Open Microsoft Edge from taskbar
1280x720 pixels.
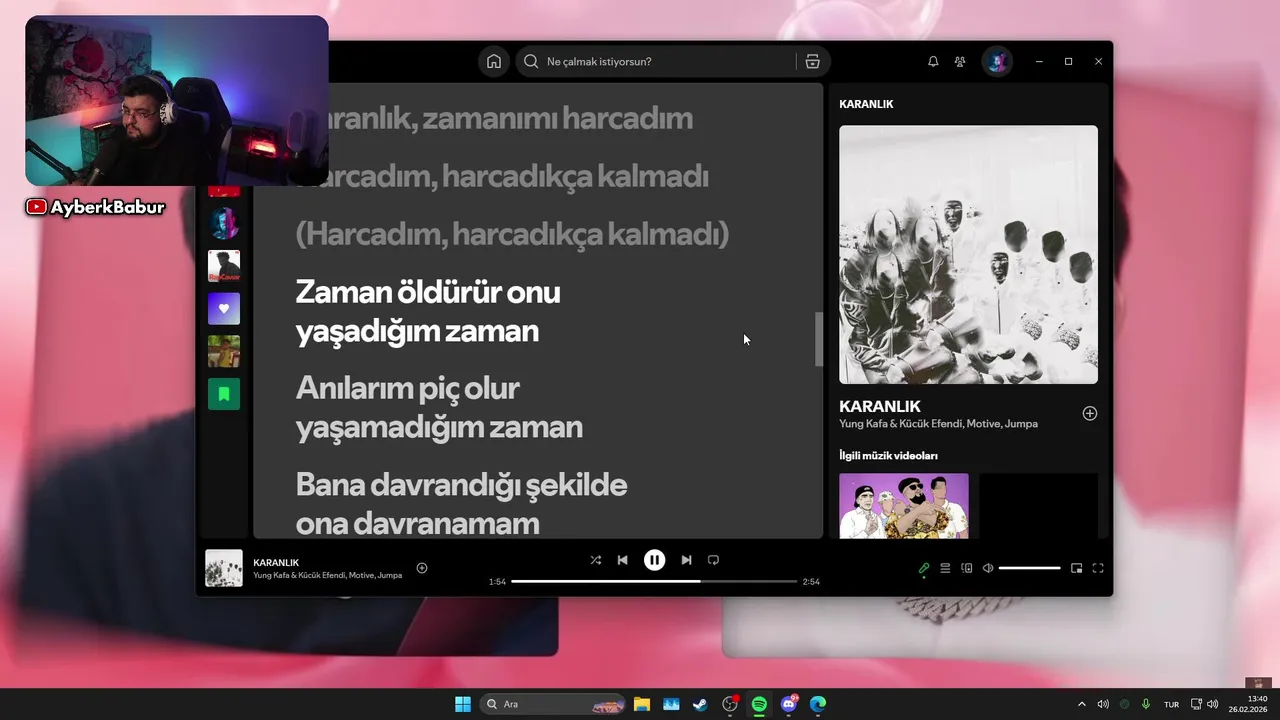[x=818, y=704]
